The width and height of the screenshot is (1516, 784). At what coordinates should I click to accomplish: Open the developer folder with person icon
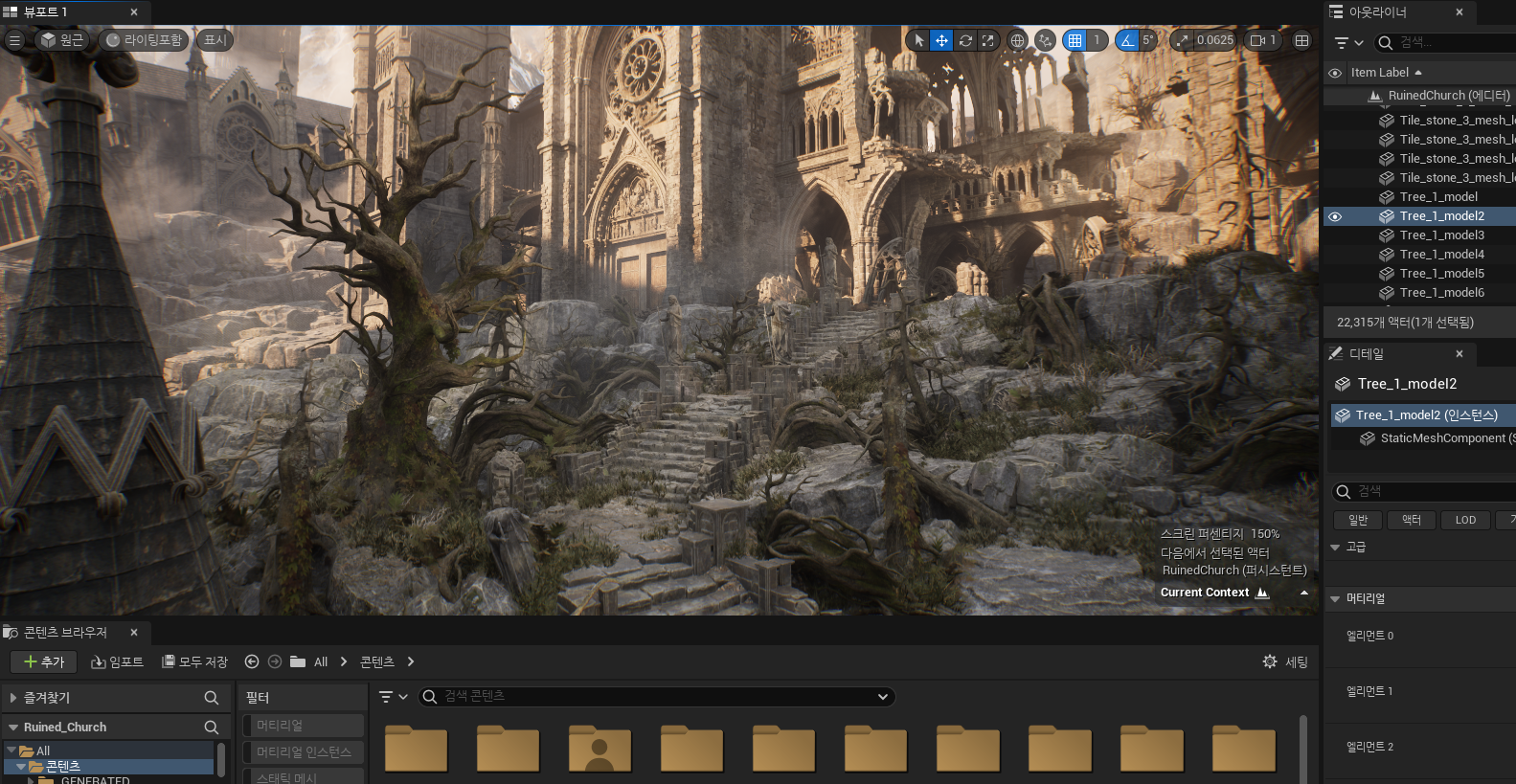600,749
